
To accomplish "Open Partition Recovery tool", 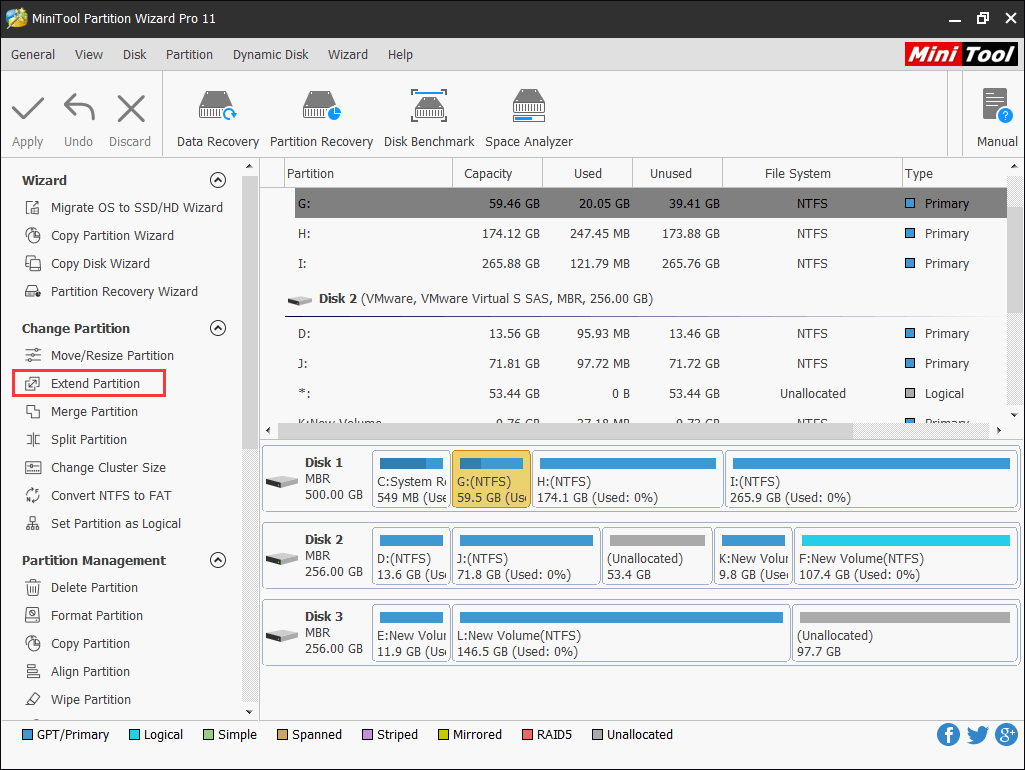I will (x=321, y=119).
